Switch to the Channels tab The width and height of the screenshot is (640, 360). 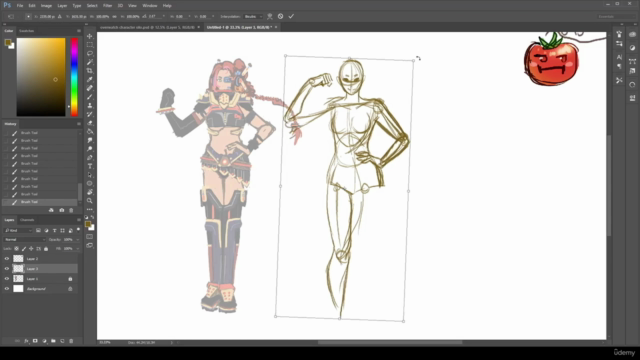[27, 220]
